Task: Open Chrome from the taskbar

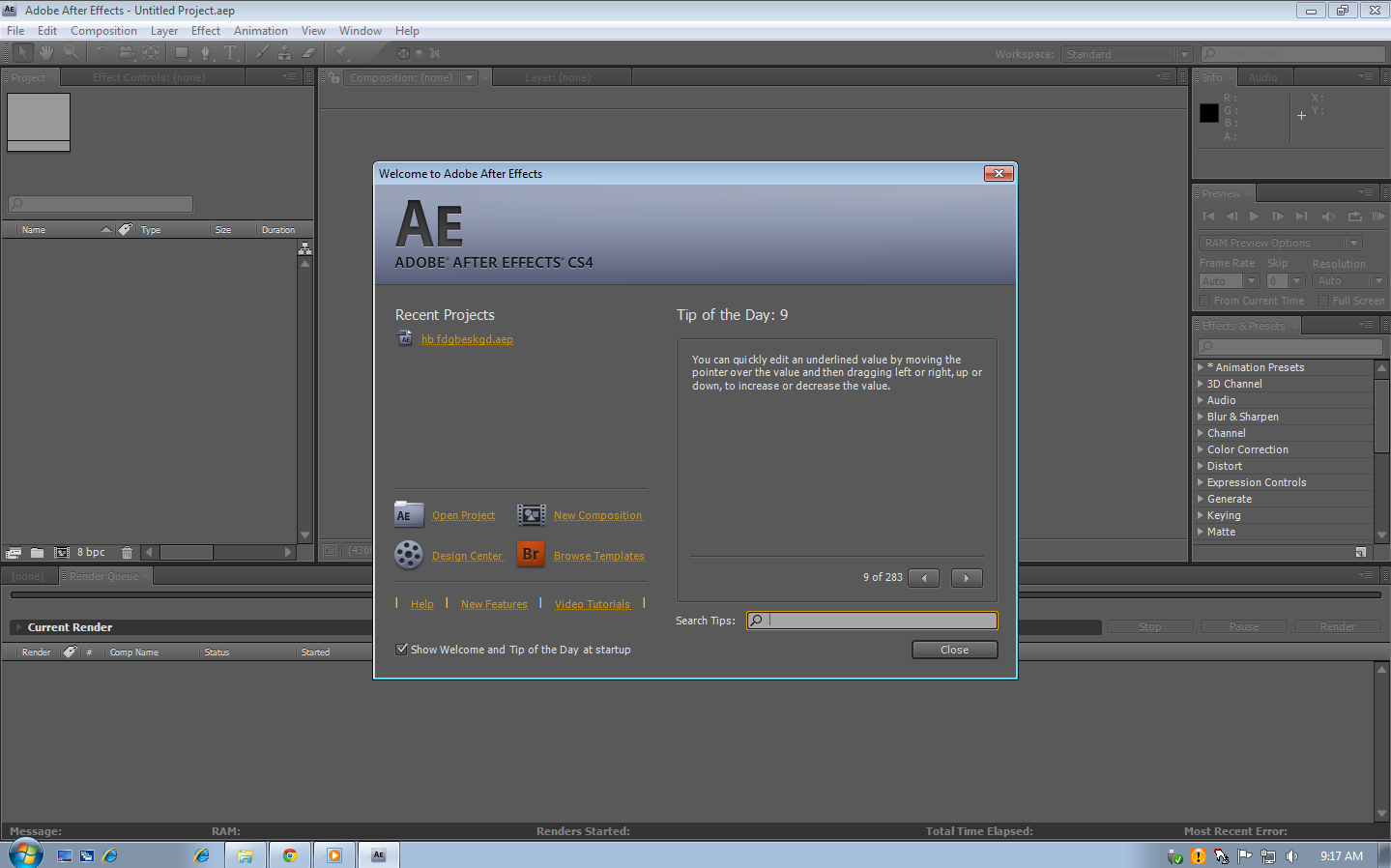Action: (x=290, y=855)
